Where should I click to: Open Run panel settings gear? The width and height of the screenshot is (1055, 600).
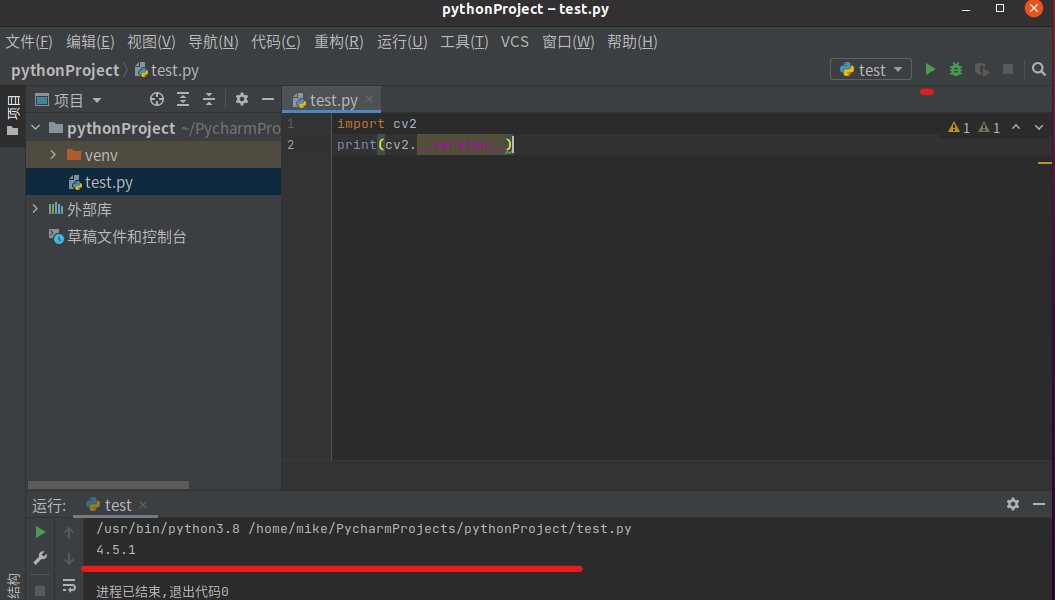tap(1013, 504)
